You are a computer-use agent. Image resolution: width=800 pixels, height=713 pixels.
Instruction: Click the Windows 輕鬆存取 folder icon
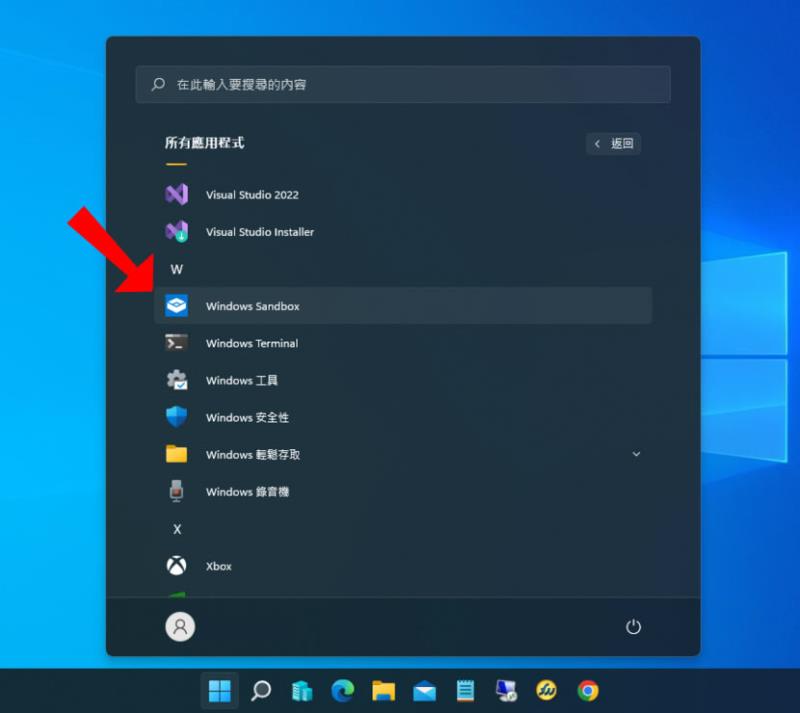[x=177, y=454]
